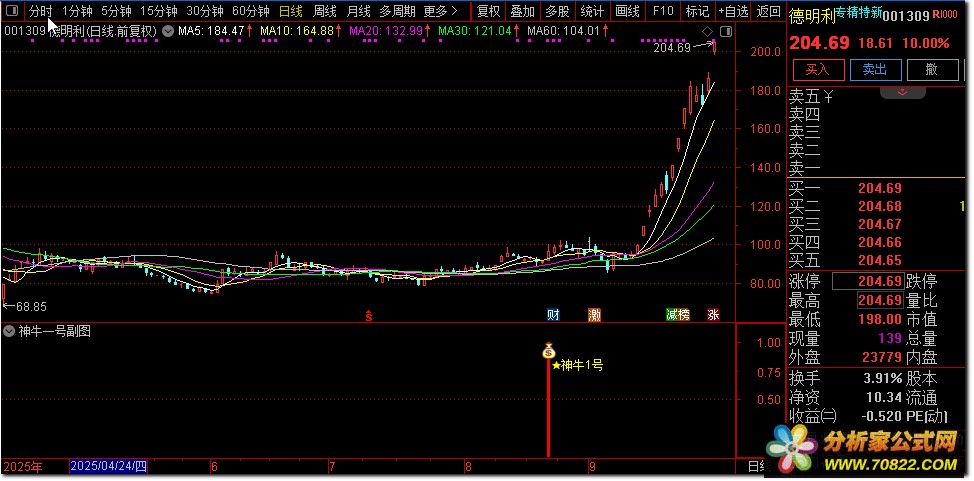
Task: Click the 2025/04/24/四 date field
Action: [x=109, y=466]
